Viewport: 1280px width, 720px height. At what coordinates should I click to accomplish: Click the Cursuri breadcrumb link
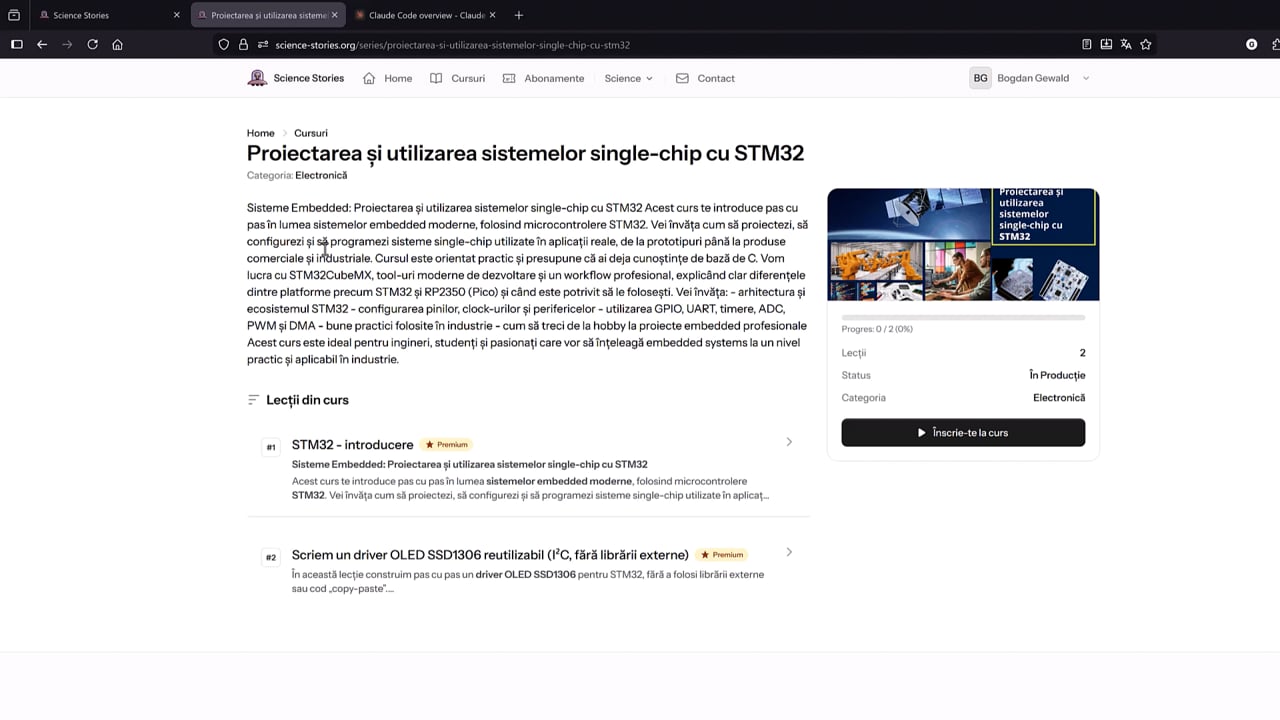[x=311, y=133]
